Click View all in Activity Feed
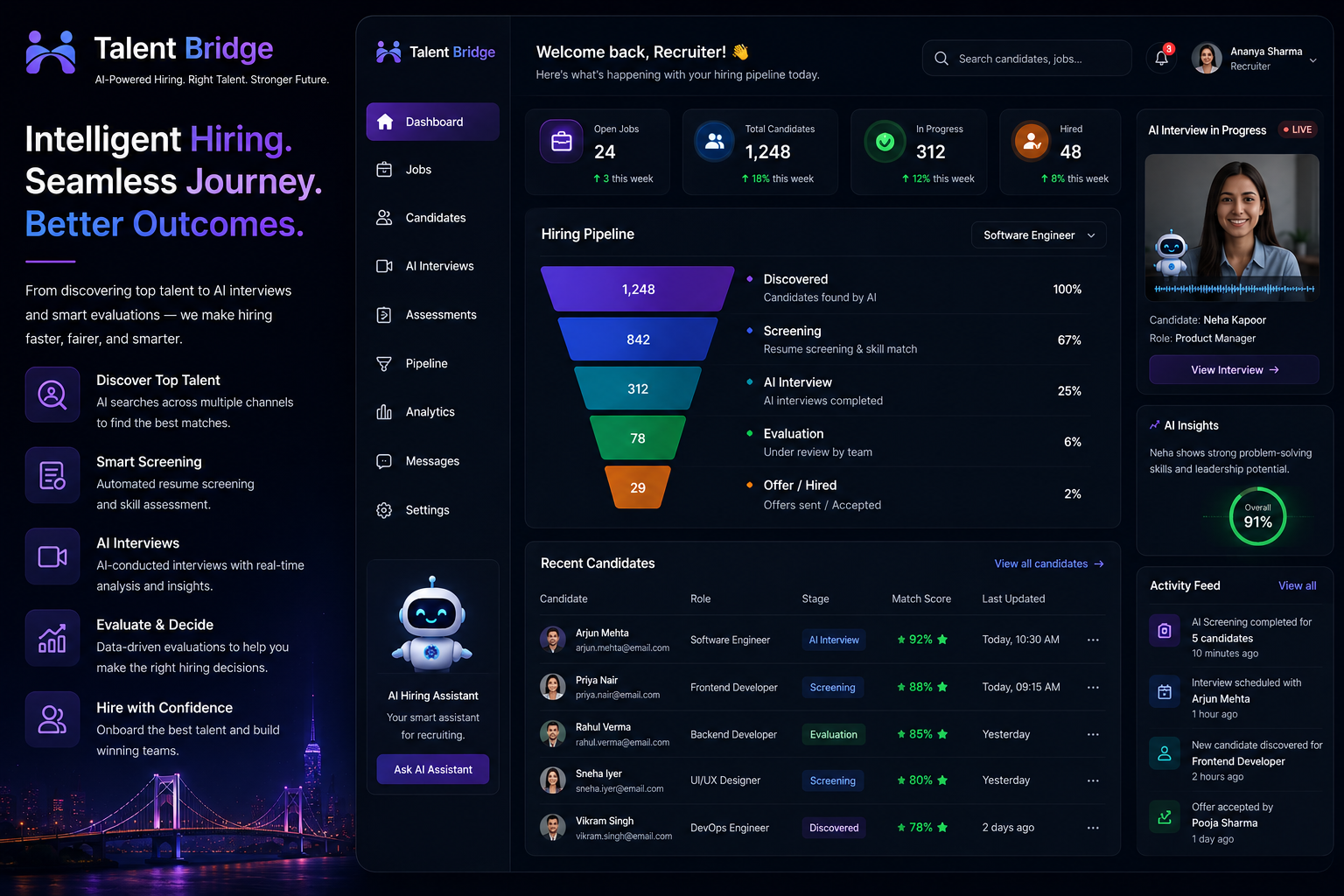1344x896 pixels. [1297, 585]
